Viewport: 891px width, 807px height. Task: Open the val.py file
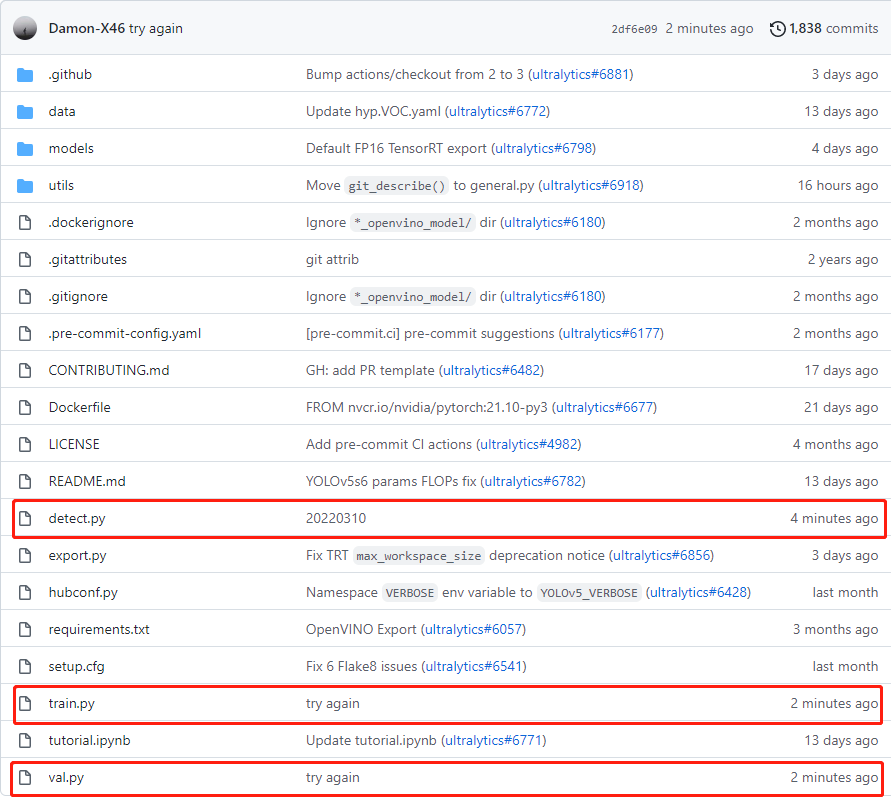coord(66,777)
